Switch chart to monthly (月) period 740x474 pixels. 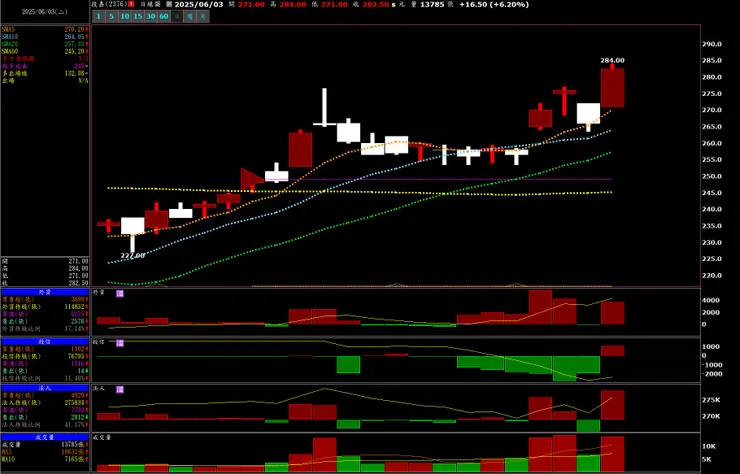pyautogui.click(x=203, y=17)
